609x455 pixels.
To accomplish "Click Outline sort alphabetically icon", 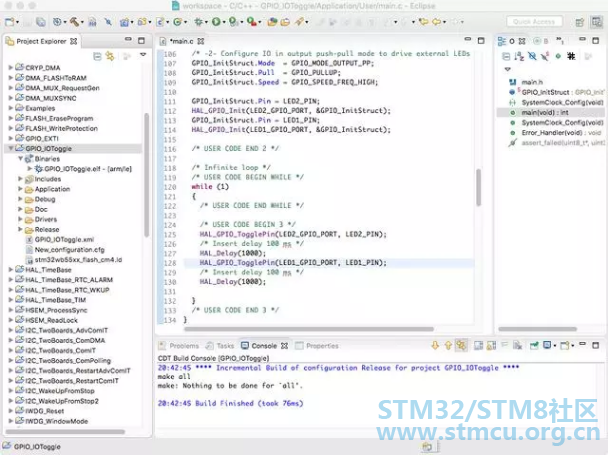I will pos(519,57).
